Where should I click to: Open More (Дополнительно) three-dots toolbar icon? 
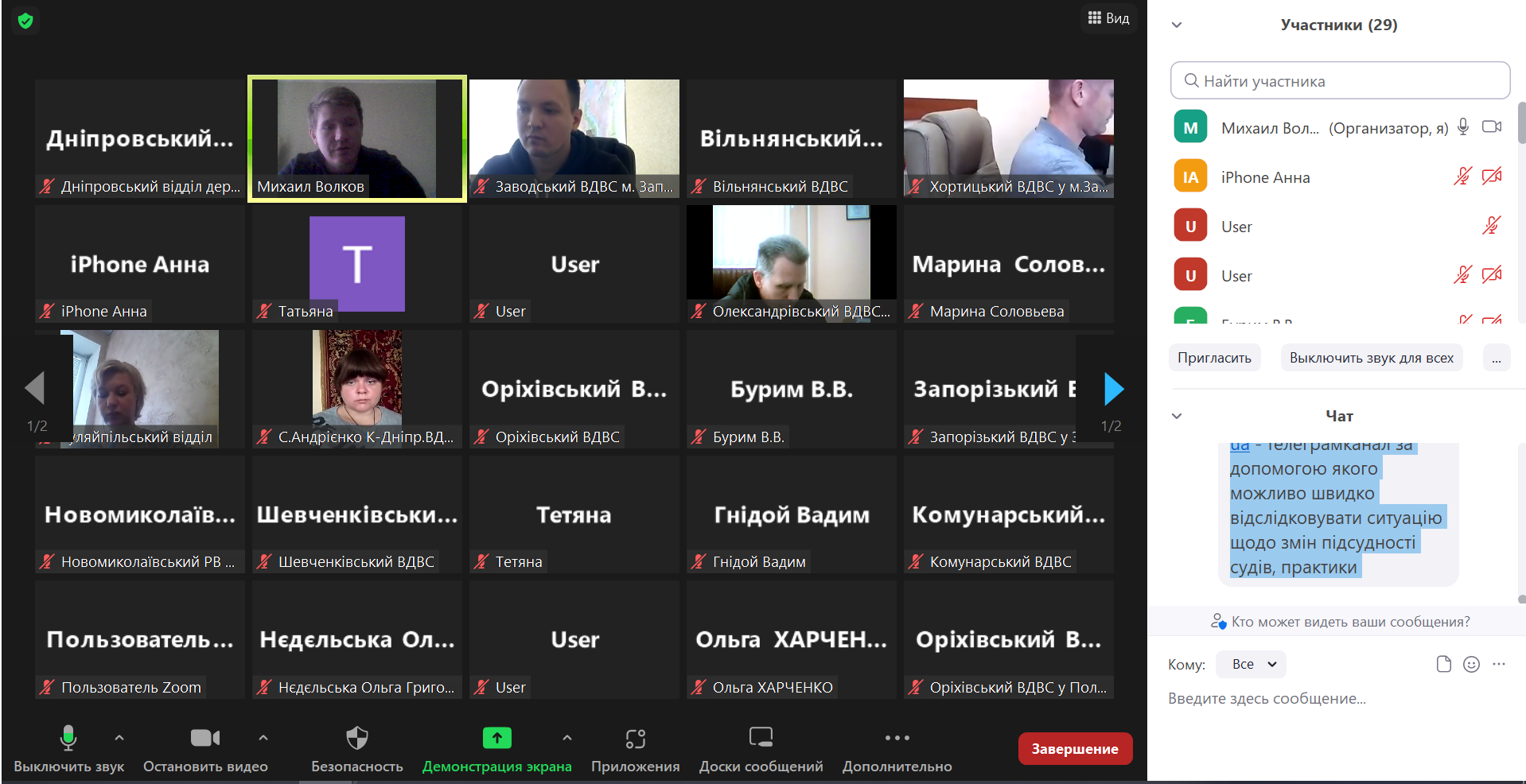(x=897, y=739)
